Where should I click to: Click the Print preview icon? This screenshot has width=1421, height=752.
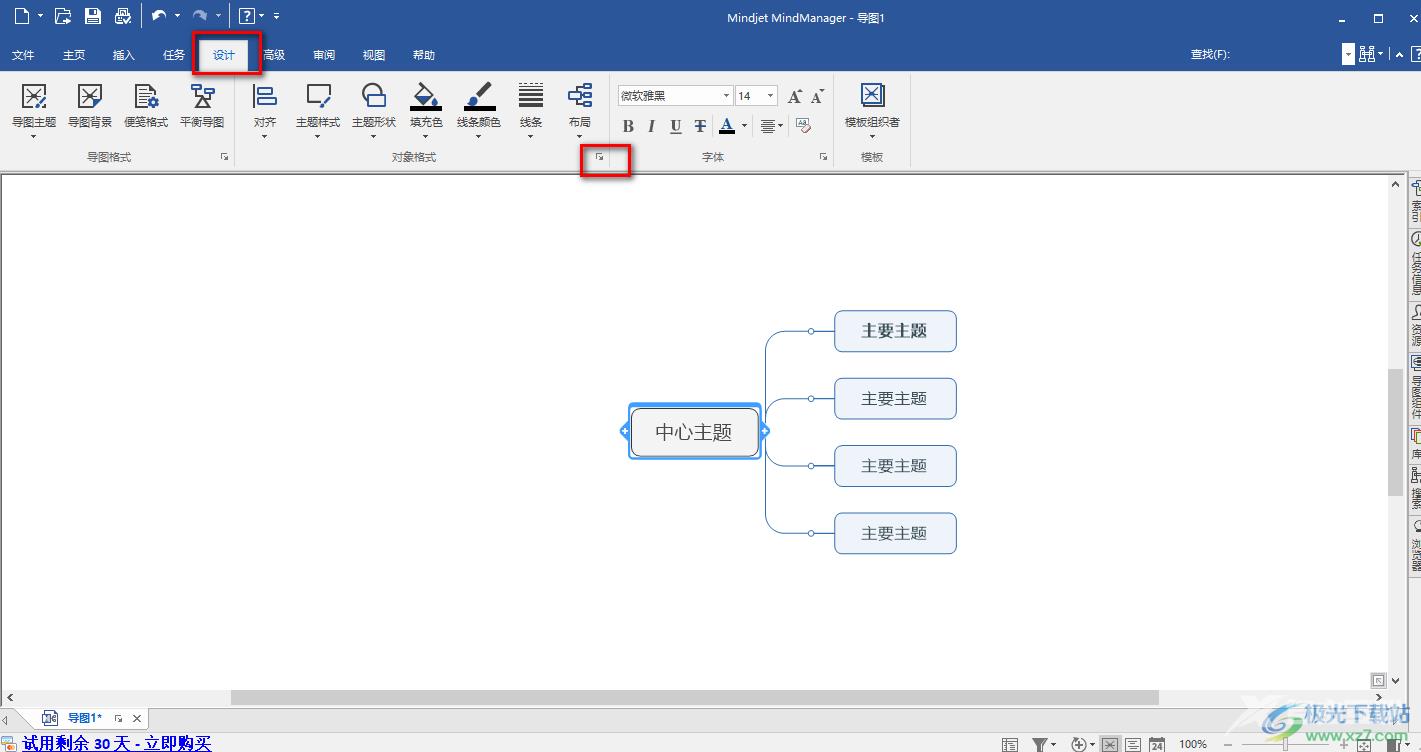coord(123,16)
